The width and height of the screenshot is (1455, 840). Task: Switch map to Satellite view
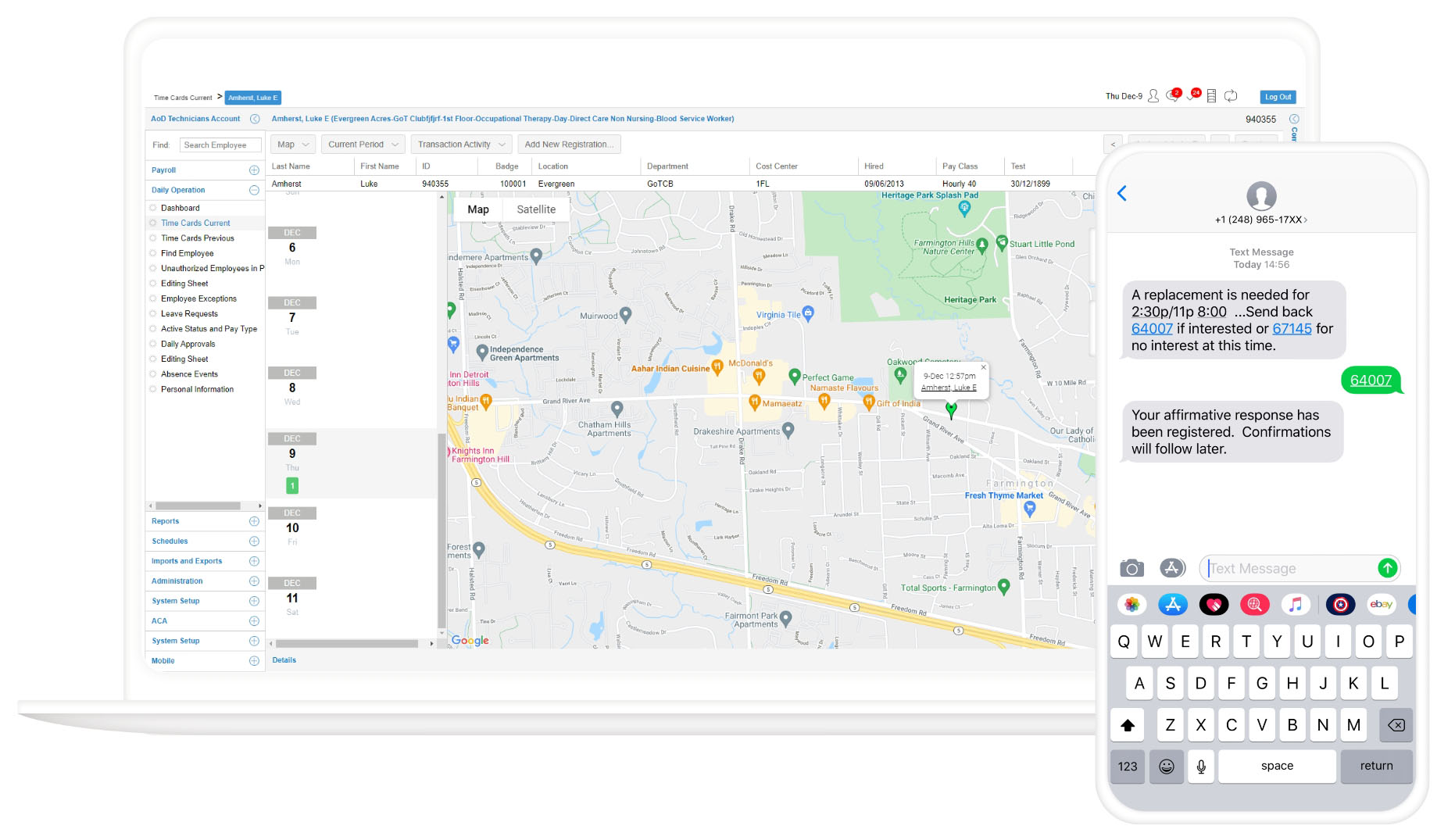tap(536, 209)
